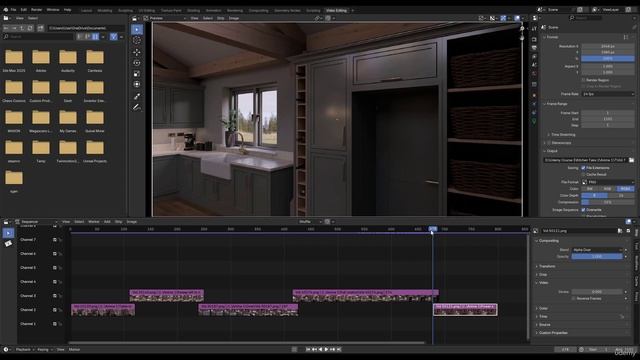This screenshot has width=640, height=360.
Task: Click the Blender logo menu icon
Action: [x=6, y=9]
